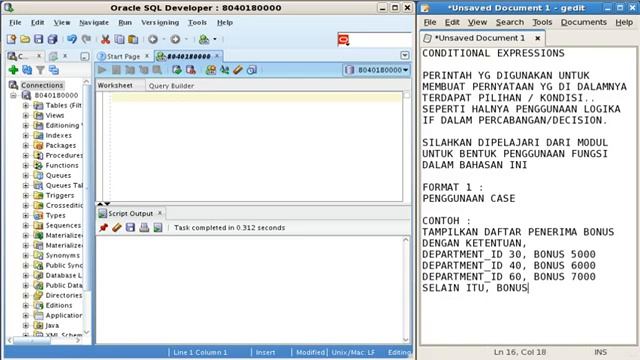Open the Run menu in SQL Developer
This screenshot has height=360, width=640.
tap(125, 22)
